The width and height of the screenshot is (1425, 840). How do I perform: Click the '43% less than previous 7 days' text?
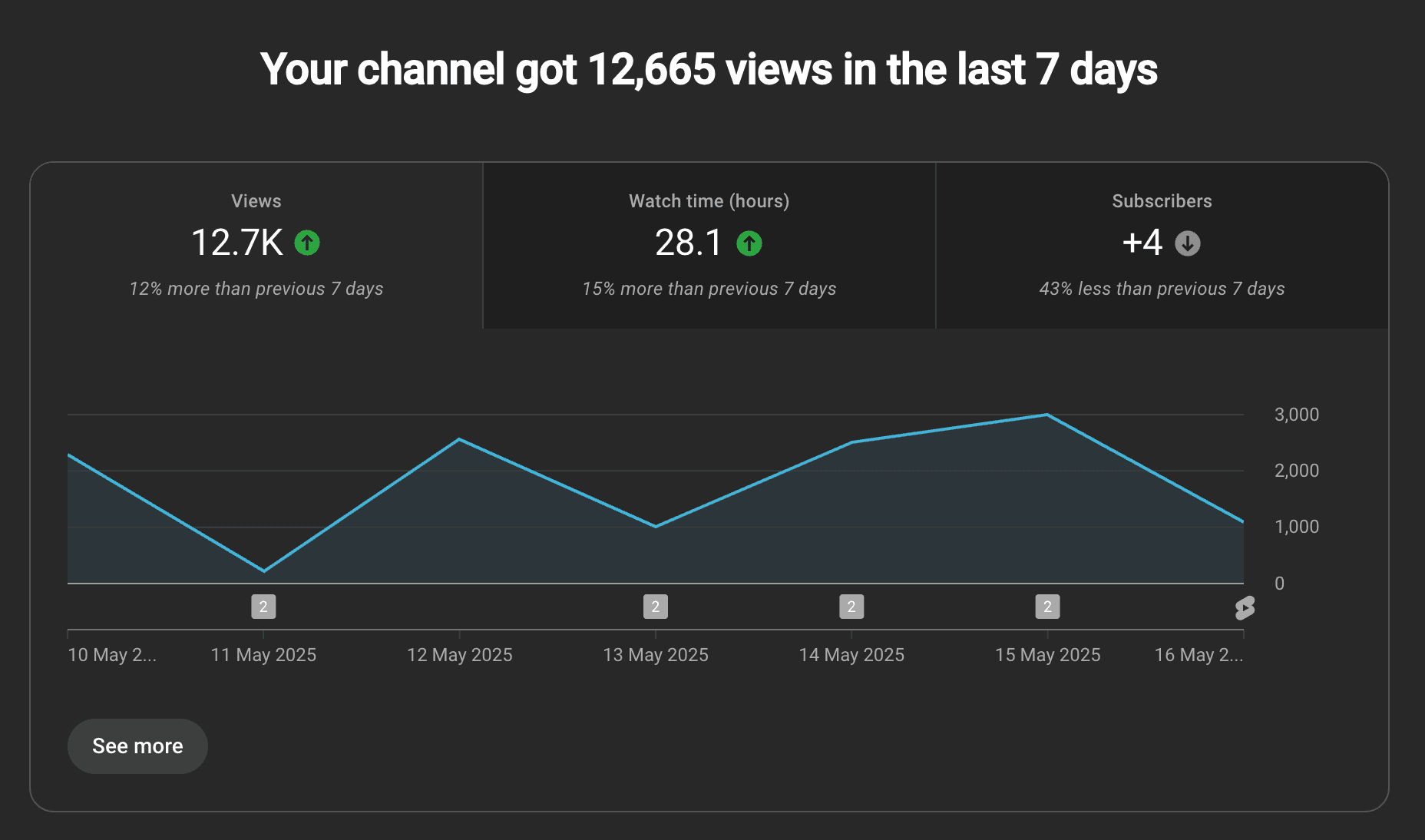(x=1162, y=289)
